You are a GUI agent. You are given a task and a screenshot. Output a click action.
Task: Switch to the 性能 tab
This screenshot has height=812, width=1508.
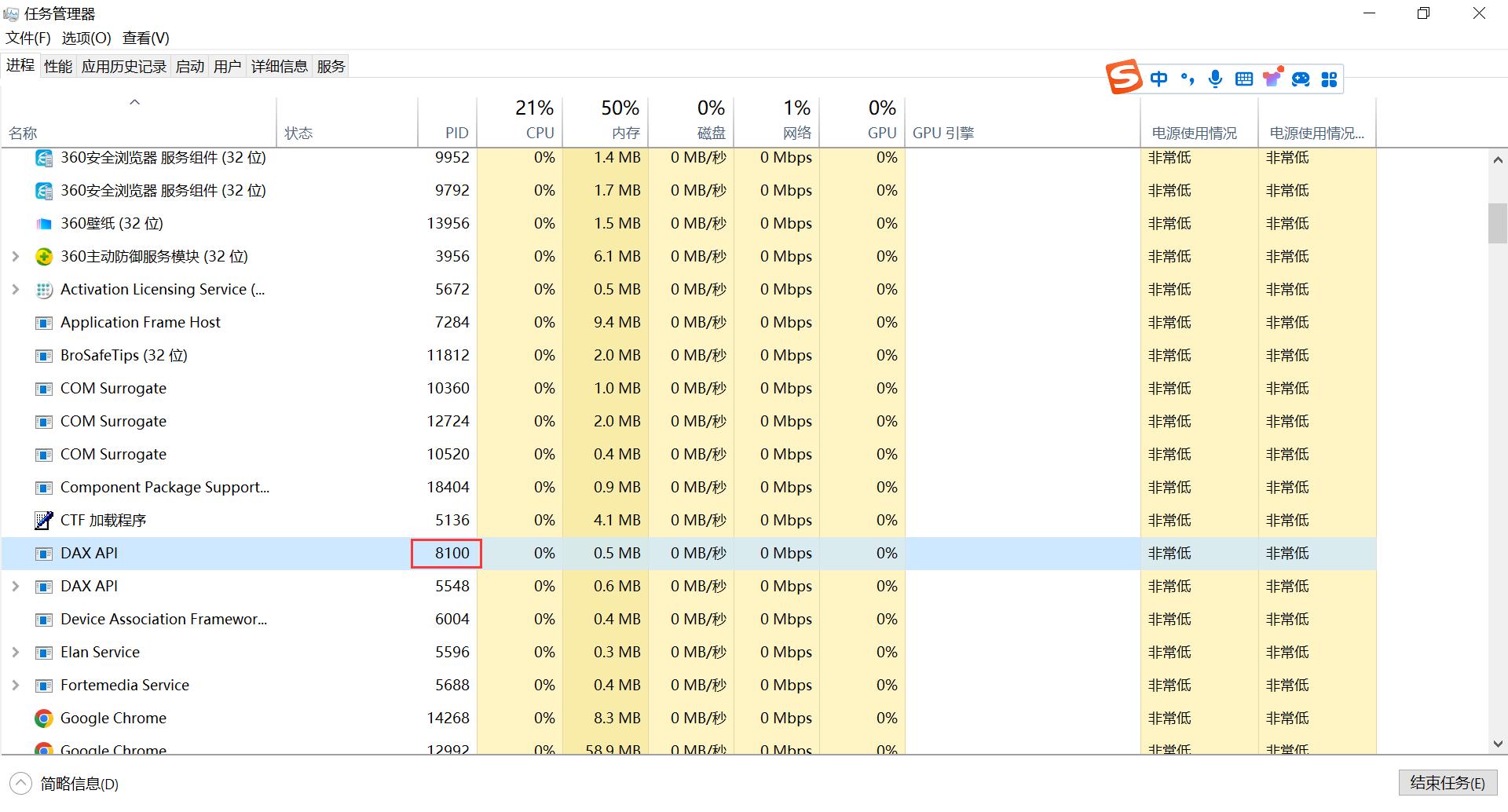tap(57, 67)
